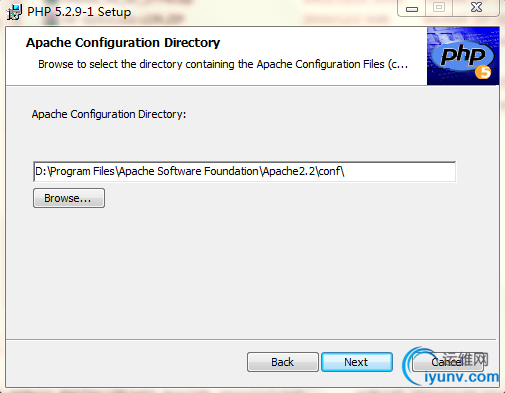The width and height of the screenshot is (505, 393).
Task: Proceed with the Next button
Action: [x=357, y=362]
